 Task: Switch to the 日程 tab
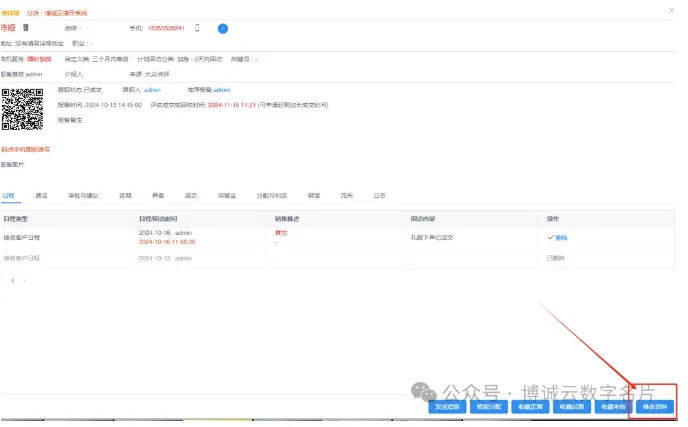click(x=10, y=195)
